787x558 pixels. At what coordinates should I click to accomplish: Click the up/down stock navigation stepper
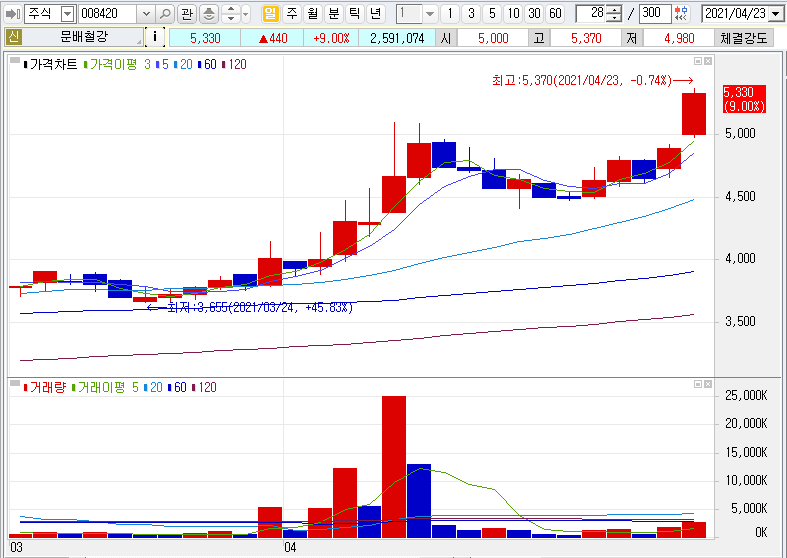click(230, 14)
